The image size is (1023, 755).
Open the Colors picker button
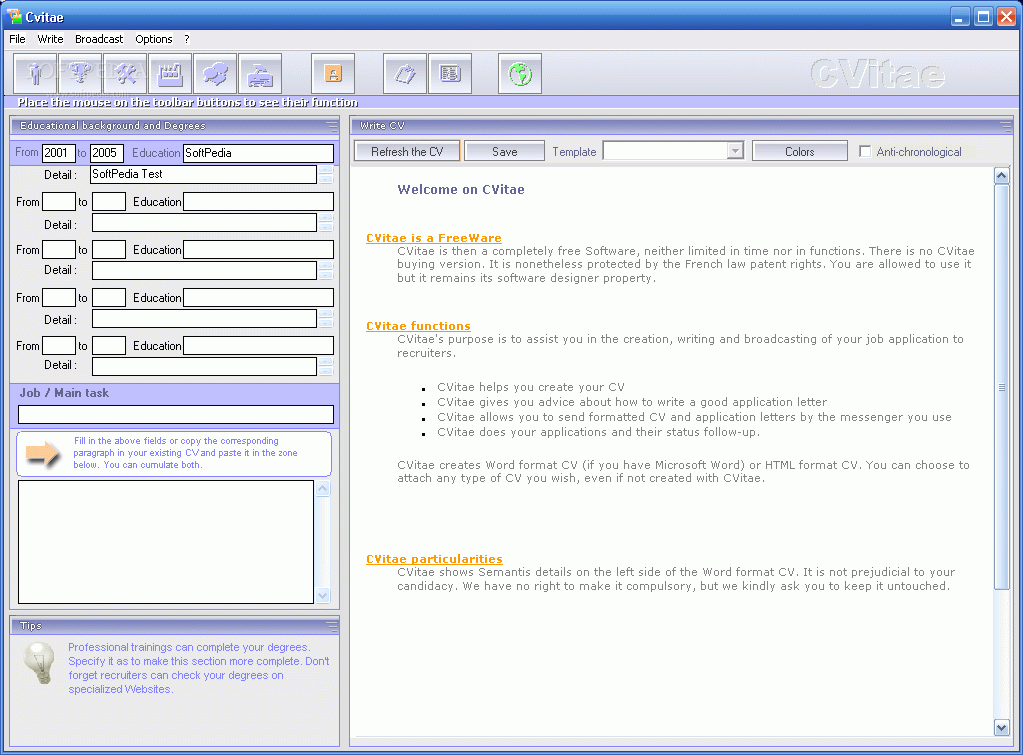click(x=799, y=152)
